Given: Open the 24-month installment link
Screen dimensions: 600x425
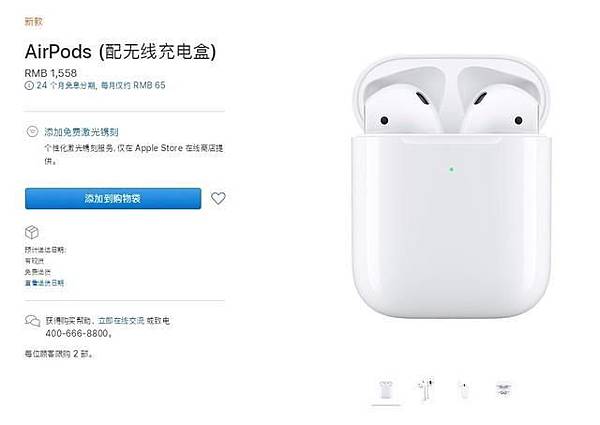Looking at the screenshot, I should click(101, 85).
